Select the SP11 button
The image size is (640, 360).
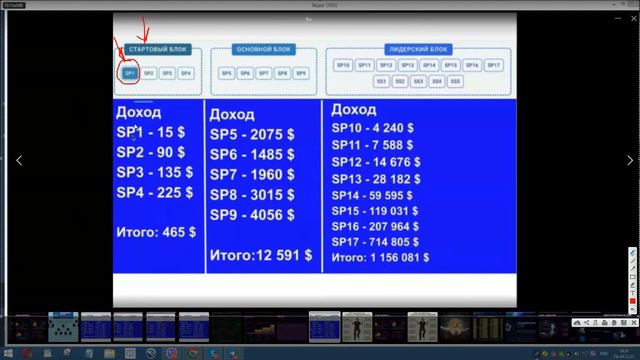tap(364, 65)
